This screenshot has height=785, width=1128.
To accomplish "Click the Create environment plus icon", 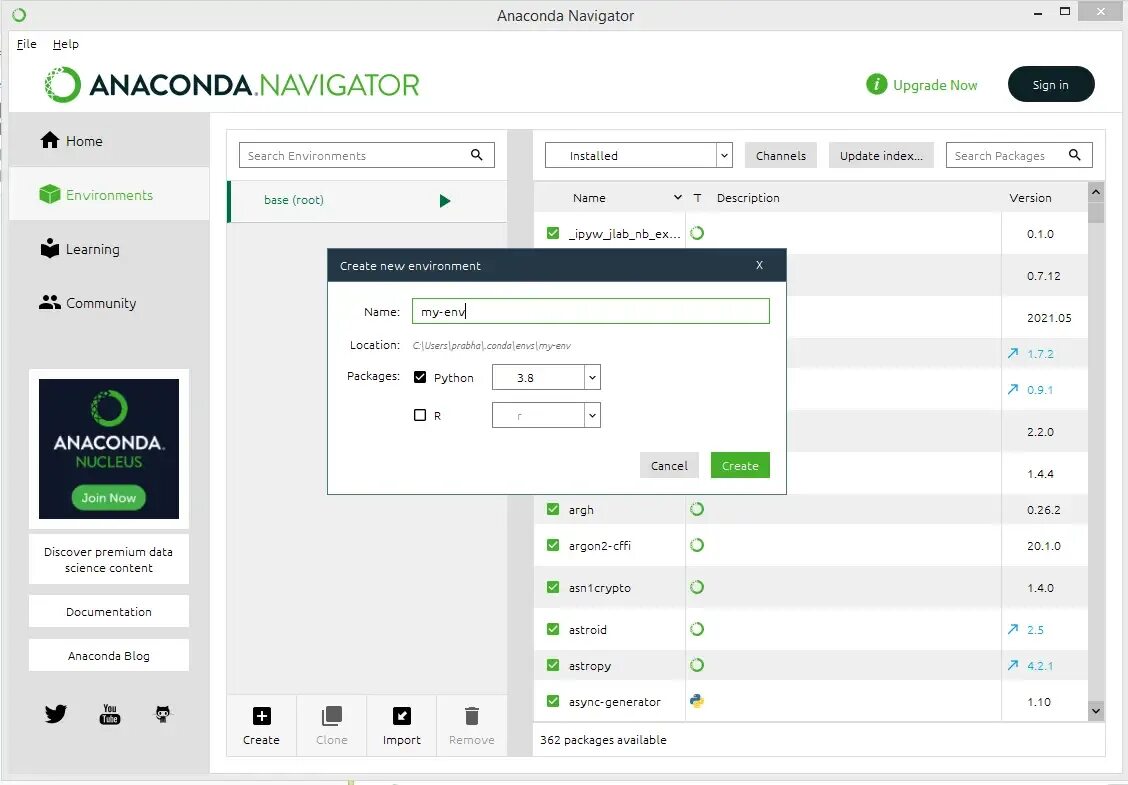I will (262, 716).
